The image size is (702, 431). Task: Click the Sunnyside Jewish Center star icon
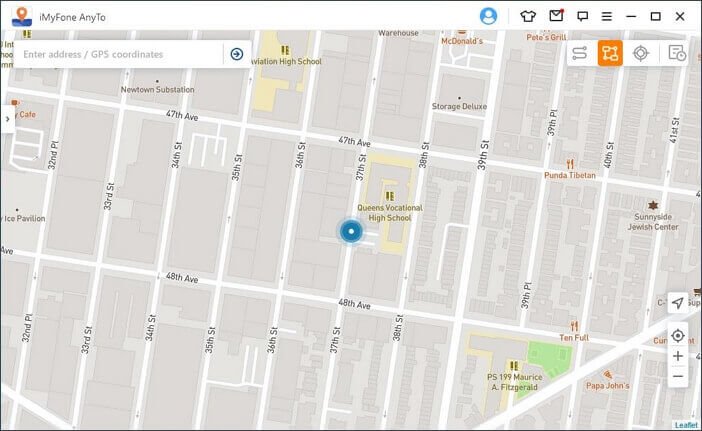[653, 205]
